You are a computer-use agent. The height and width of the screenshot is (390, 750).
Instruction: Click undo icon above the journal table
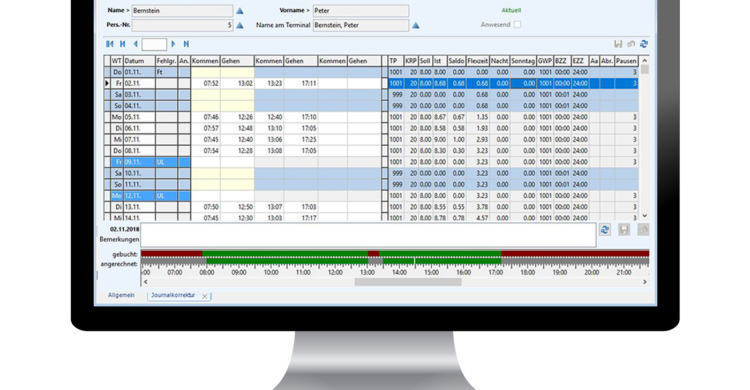pos(631,44)
